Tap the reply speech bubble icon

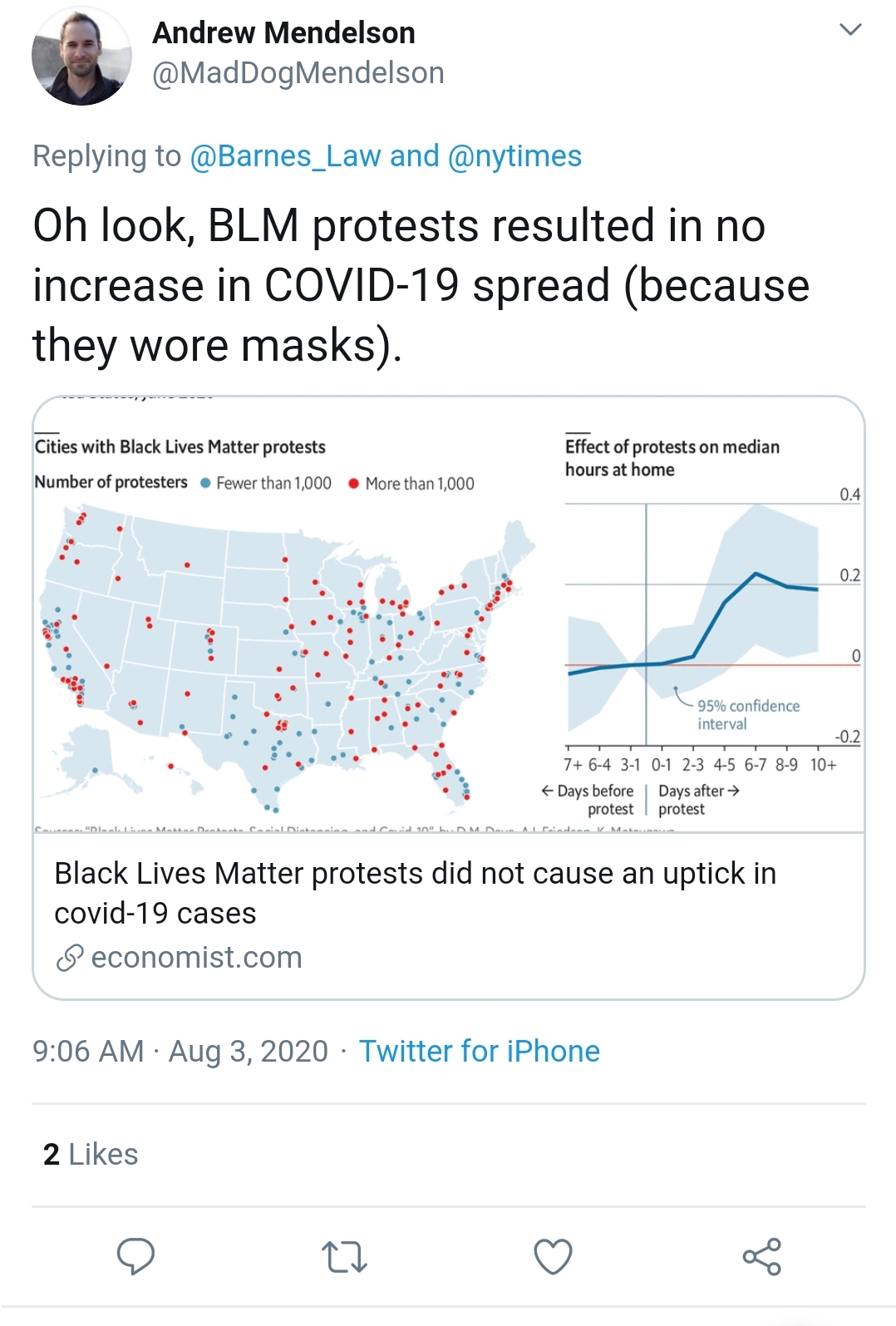coord(135,1256)
